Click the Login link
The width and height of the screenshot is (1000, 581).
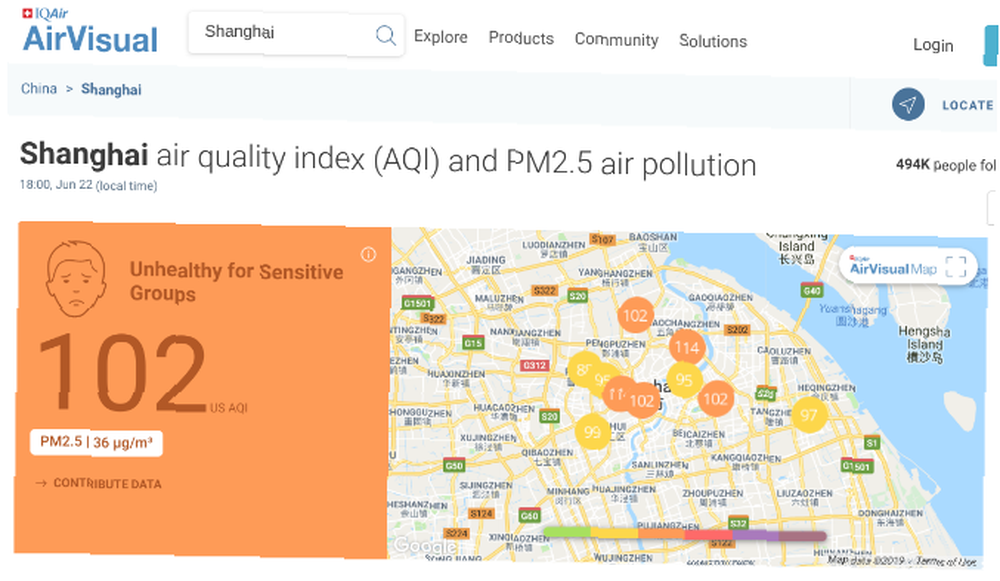point(933,45)
